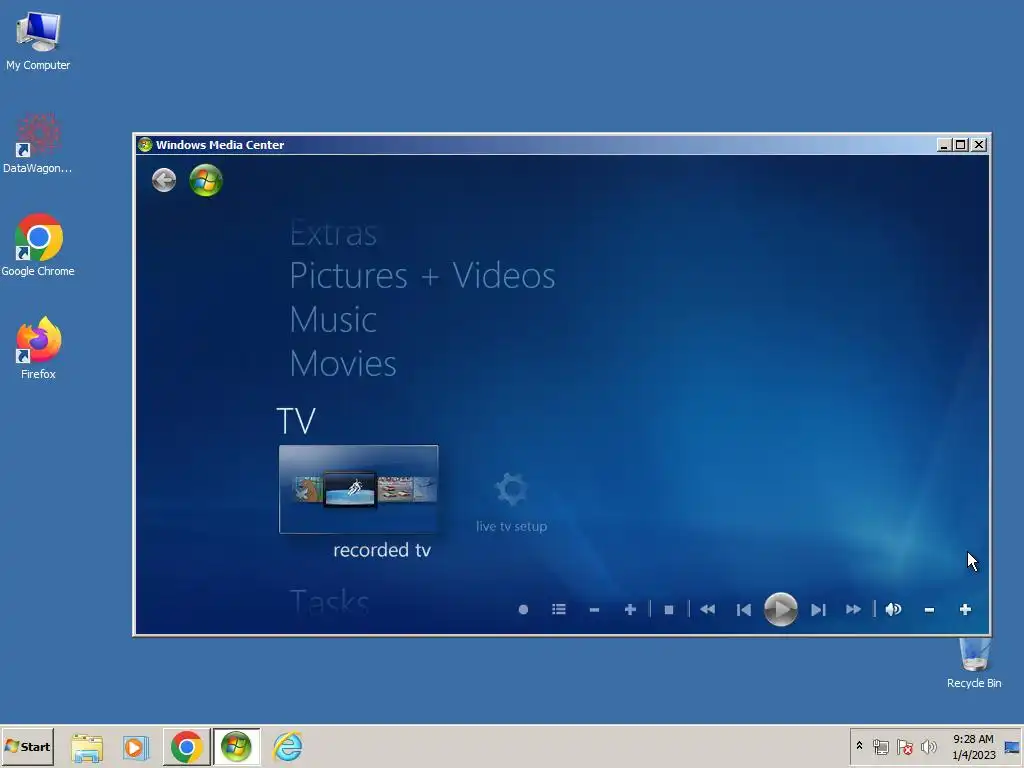Click the large Play button
This screenshot has width=1024, height=768.
[x=780, y=609]
